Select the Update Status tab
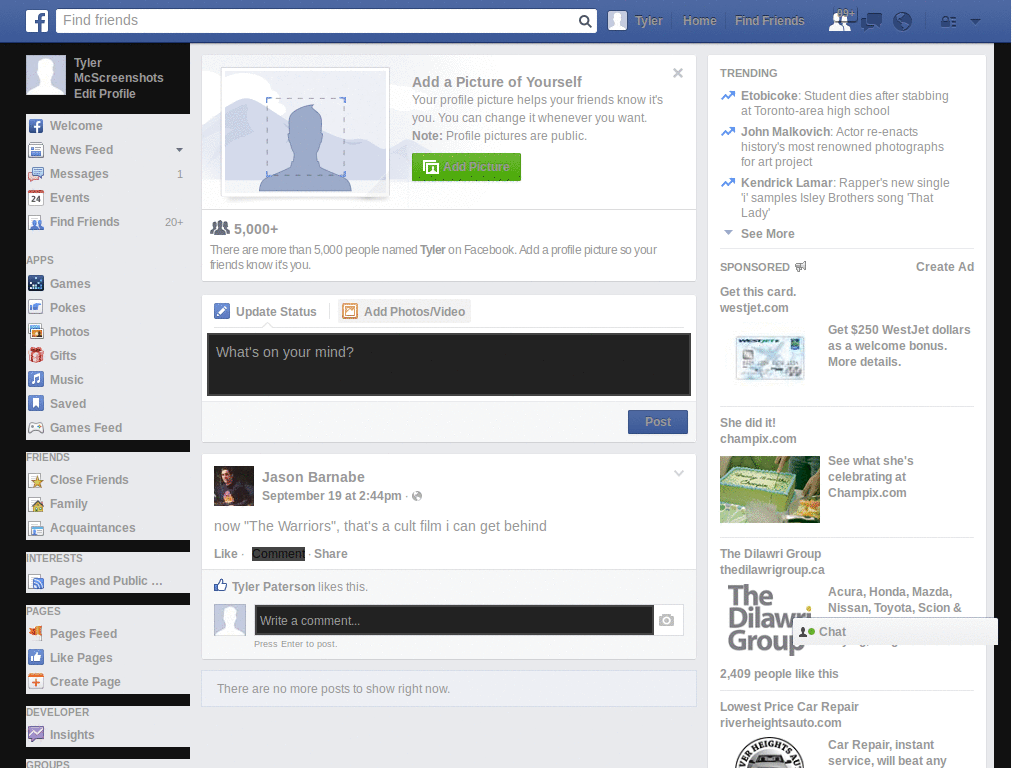Screen dimensions: 1024x768 pos(265,312)
